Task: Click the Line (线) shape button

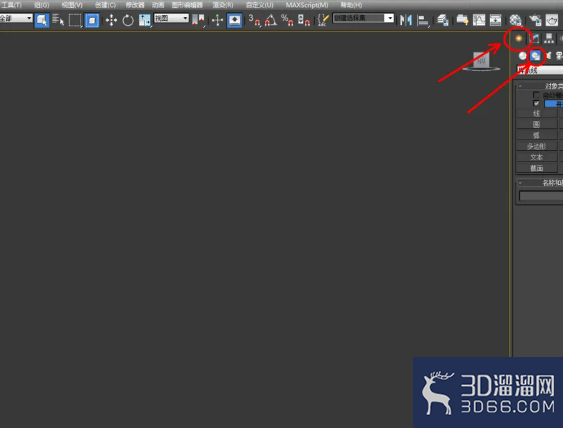Action: [x=536, y=113]
